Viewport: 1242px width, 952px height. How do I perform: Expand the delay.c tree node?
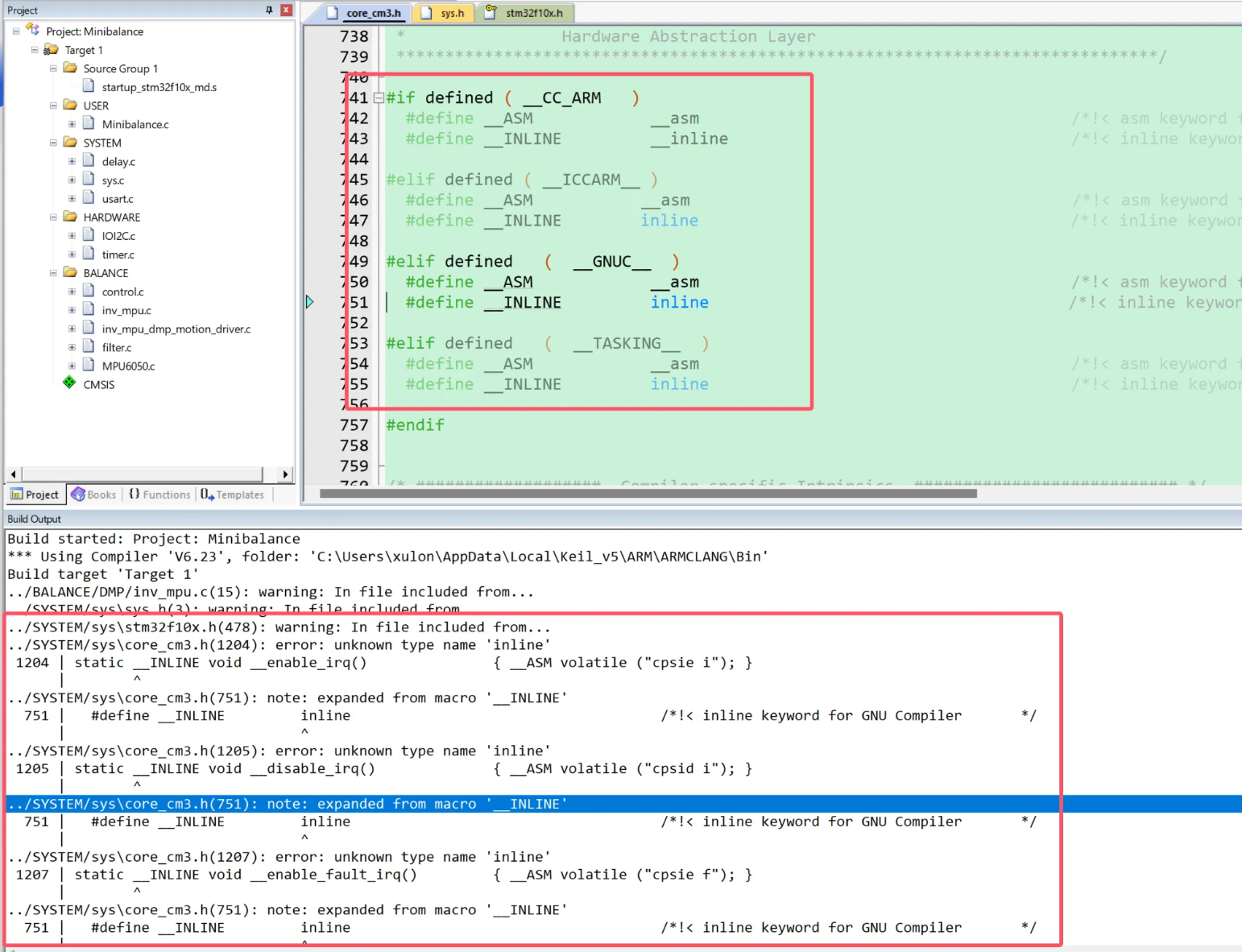pos(72,161)
